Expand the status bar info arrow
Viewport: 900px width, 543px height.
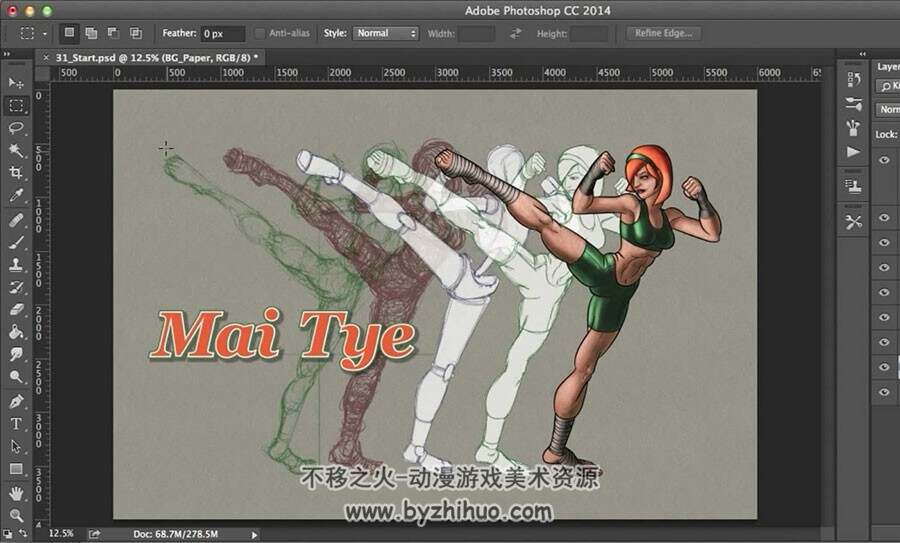pyautogui.click(x=254, y=534)
